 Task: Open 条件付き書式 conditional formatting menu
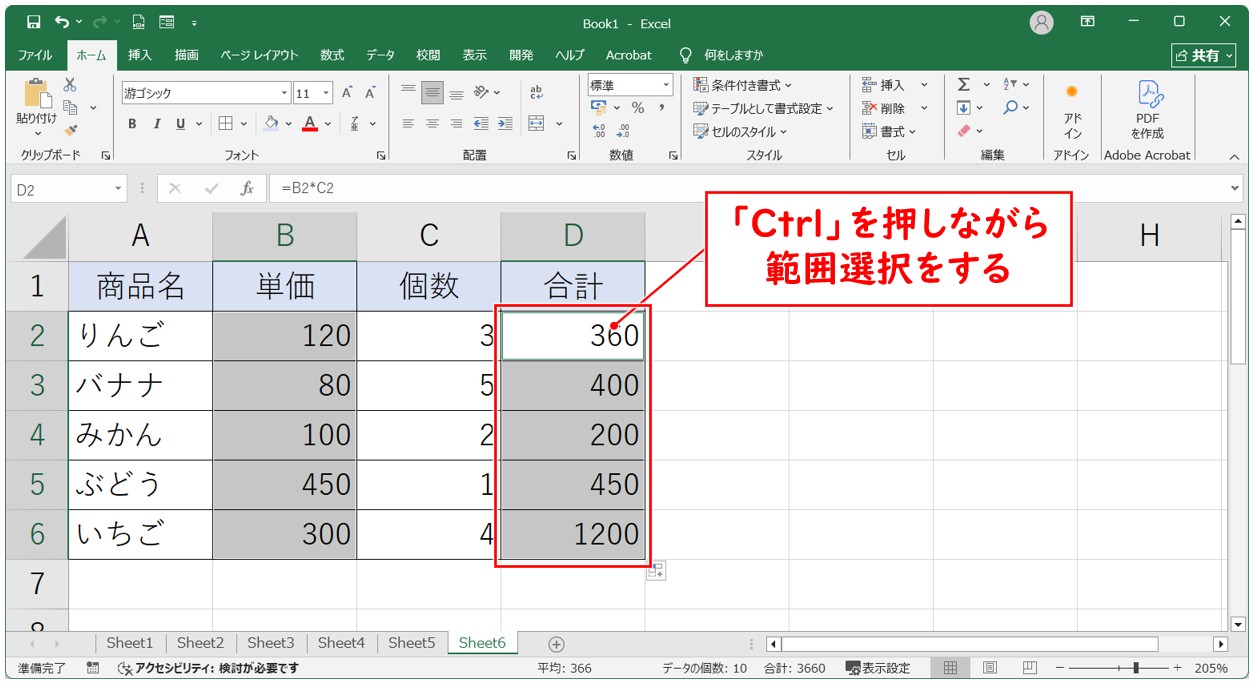tap(742, 85)
